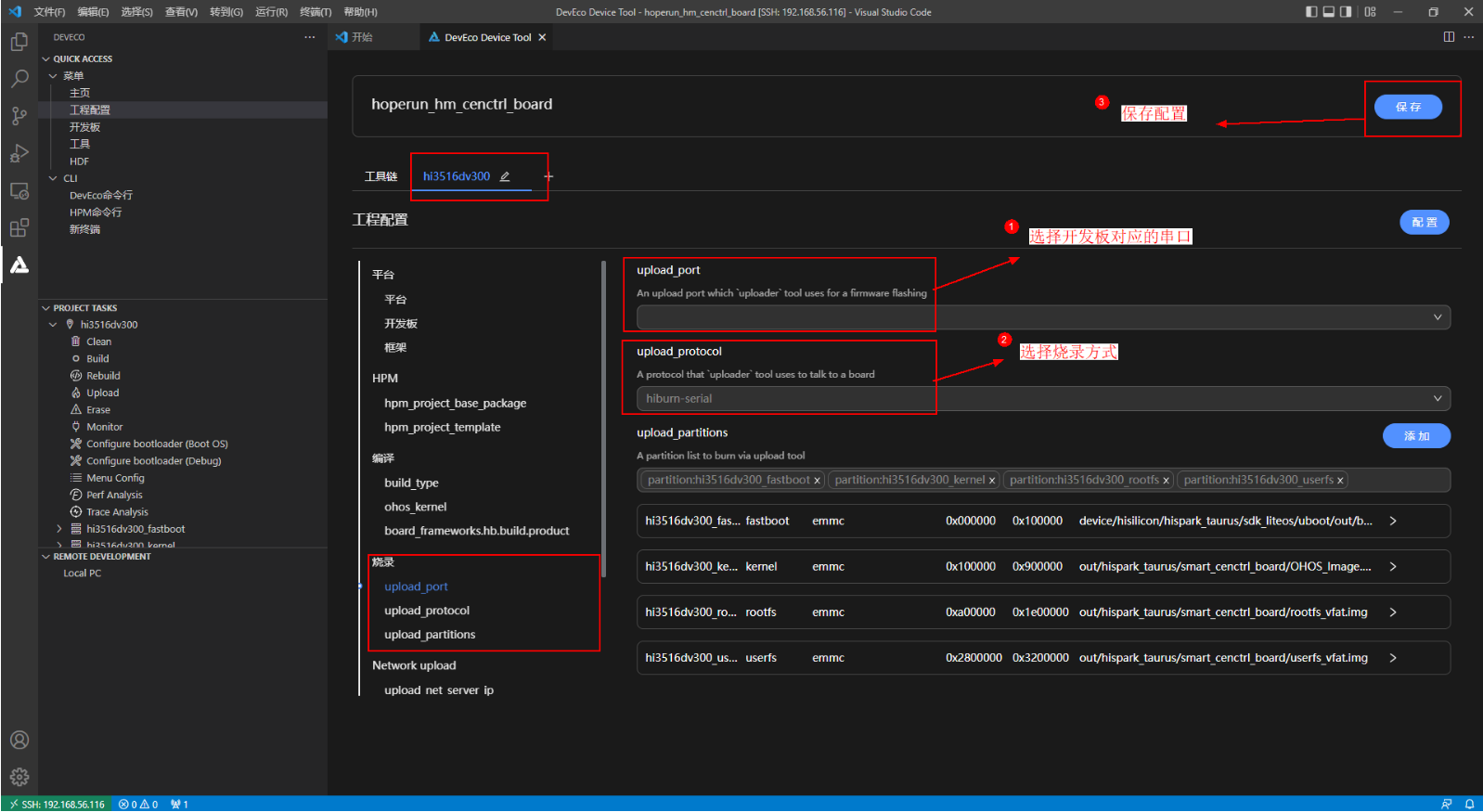Open the 查看(V) menu
1483x812 pixels.
[181, 12]
